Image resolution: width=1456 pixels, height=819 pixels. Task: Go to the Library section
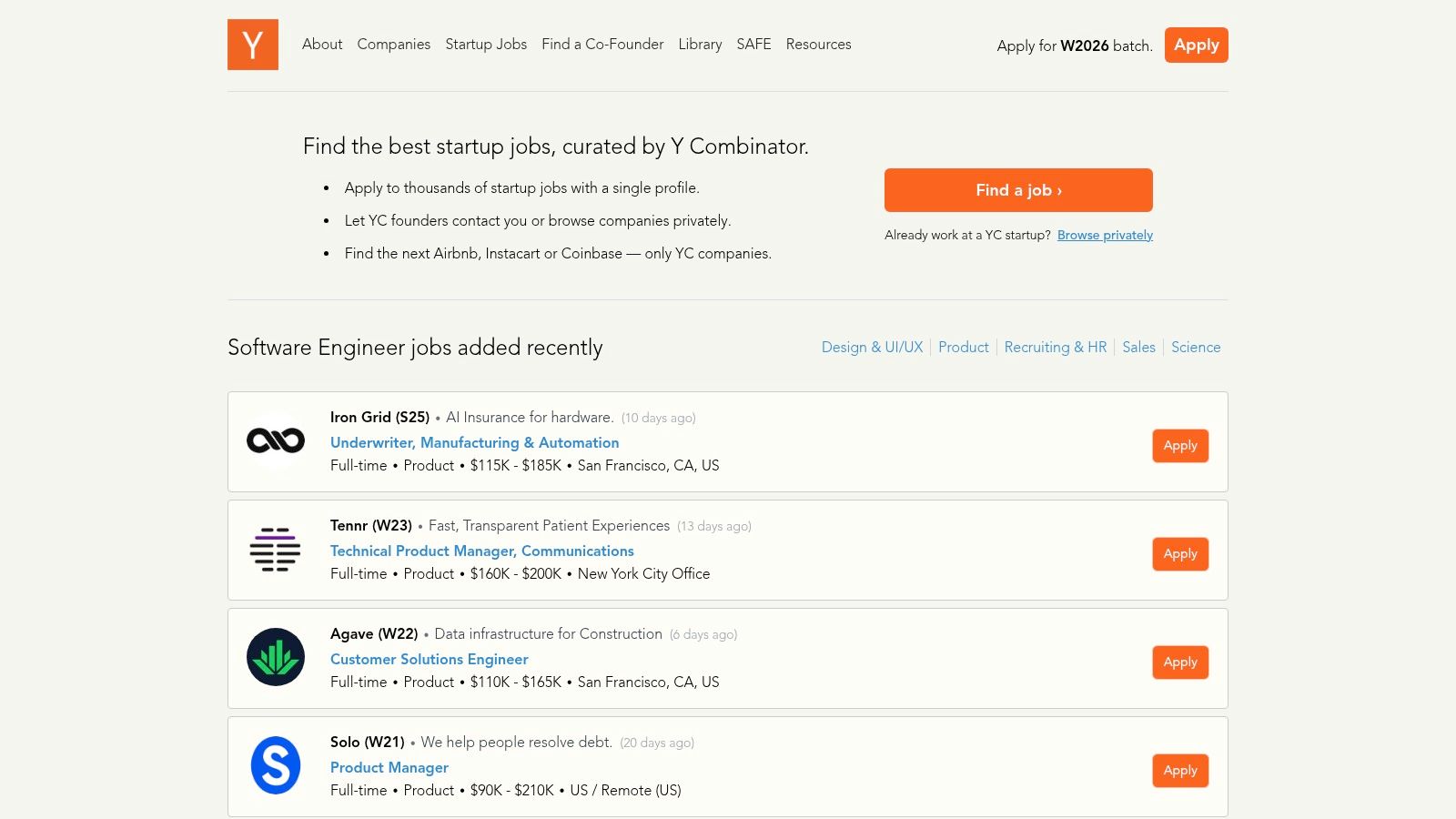coord(699,44)
